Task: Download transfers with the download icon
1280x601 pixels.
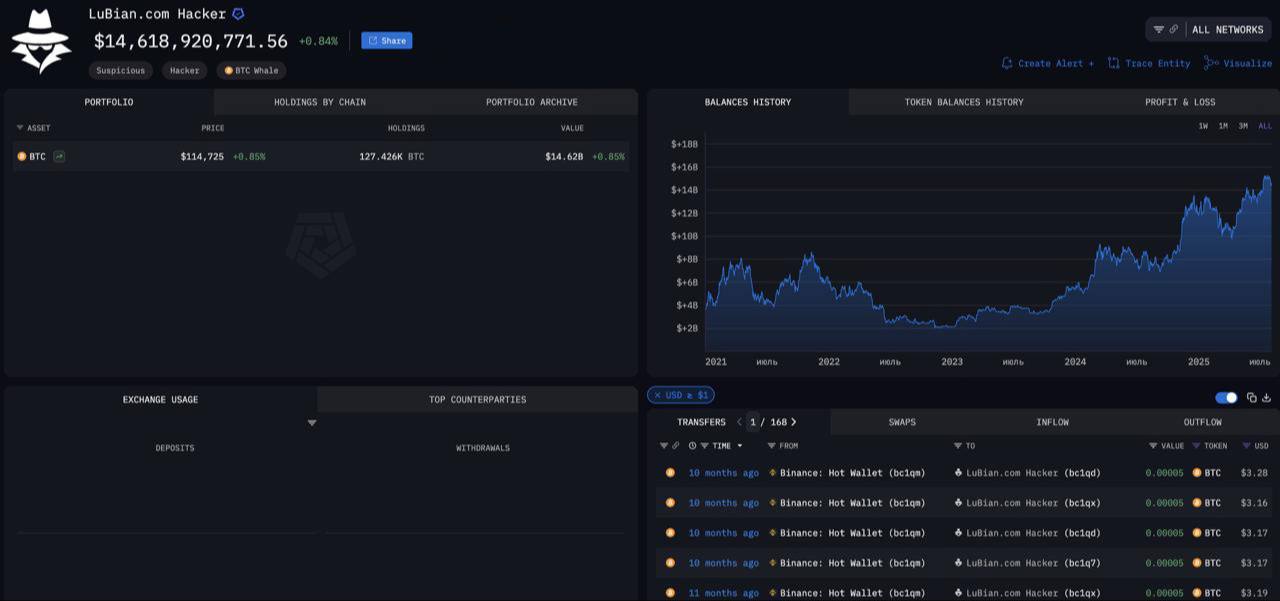Action: coord(1267,398)
